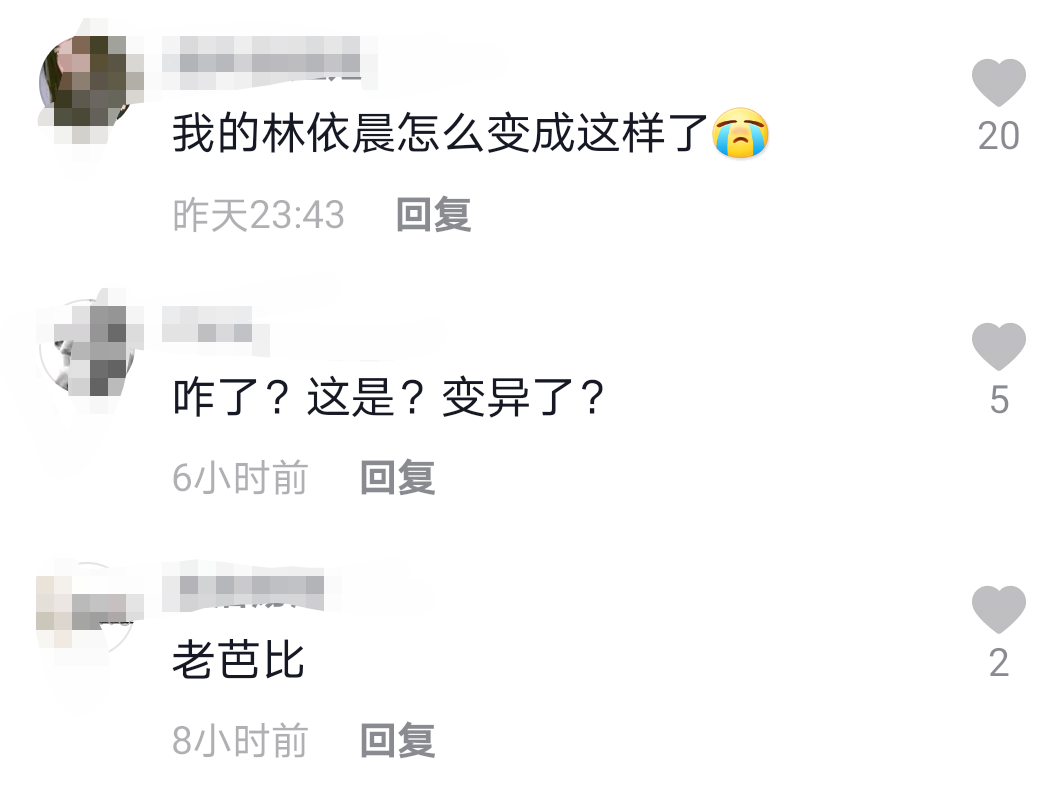Reply to the comment posted 6小时前
This screenshot has width=1061, height=791.
point(397,477)
